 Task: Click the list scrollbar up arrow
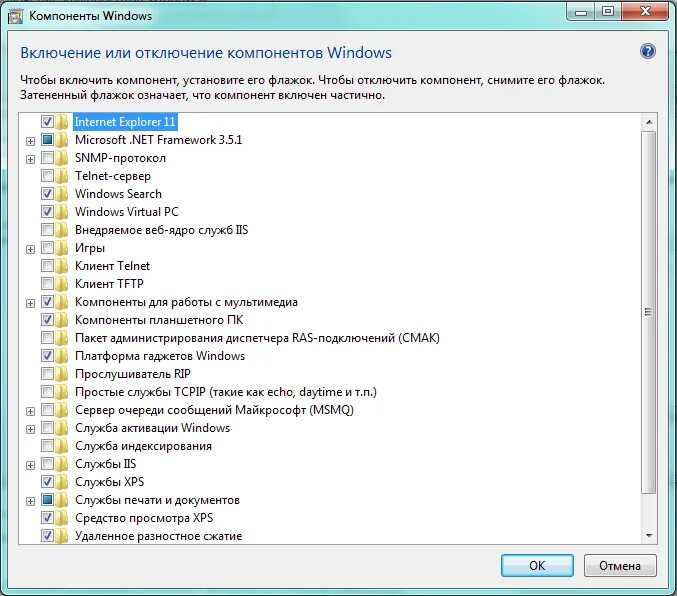[x=649, y=123]
